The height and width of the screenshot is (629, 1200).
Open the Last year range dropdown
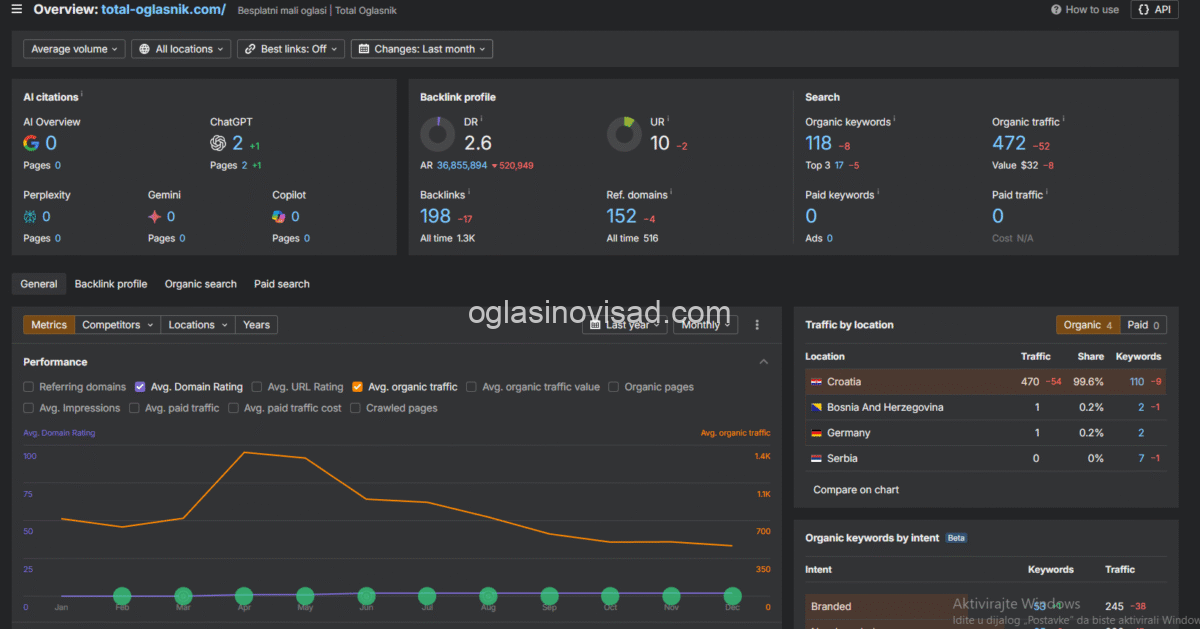625,325
